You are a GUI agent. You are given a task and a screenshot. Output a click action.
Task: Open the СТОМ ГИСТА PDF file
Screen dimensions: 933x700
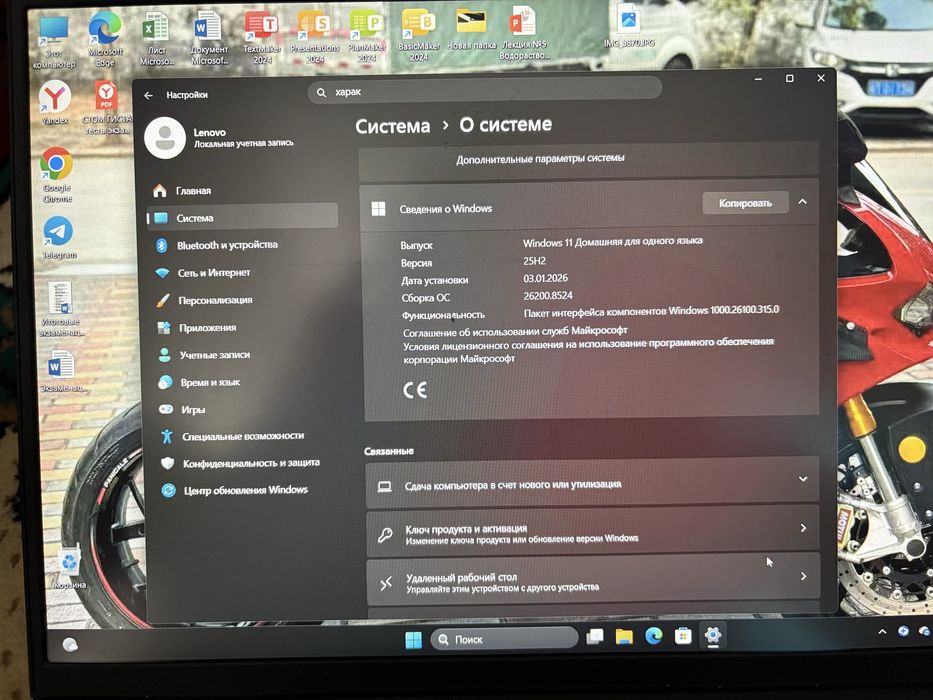[x=106, y=107]
